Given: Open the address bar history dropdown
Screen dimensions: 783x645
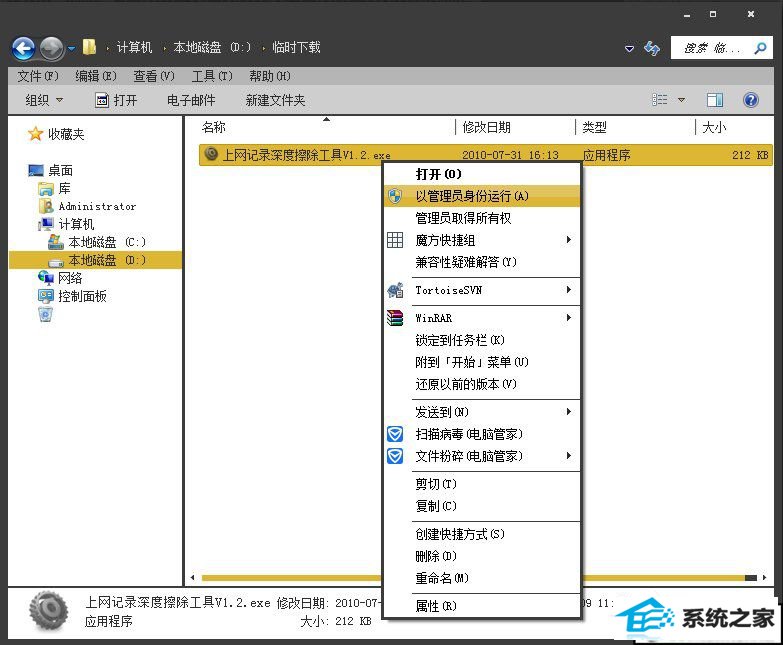Looking at the screenshot, I should pyautogui.click(x=630, y=48).
